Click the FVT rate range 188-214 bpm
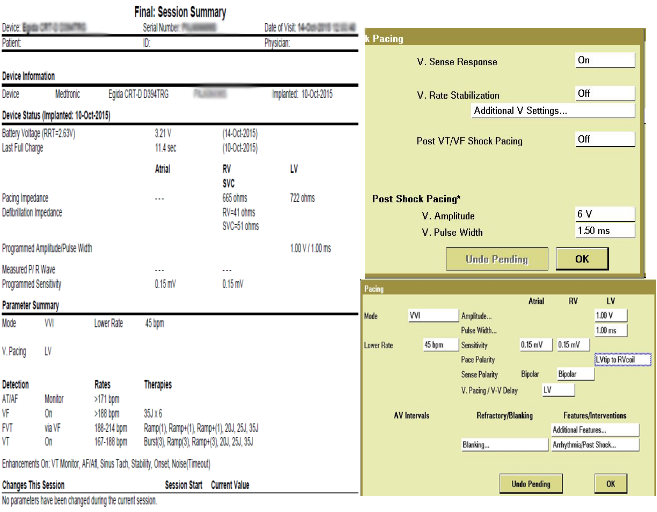The height and width of the screenshot is (512, 657). pyautogui.click(x=111, y=428)
